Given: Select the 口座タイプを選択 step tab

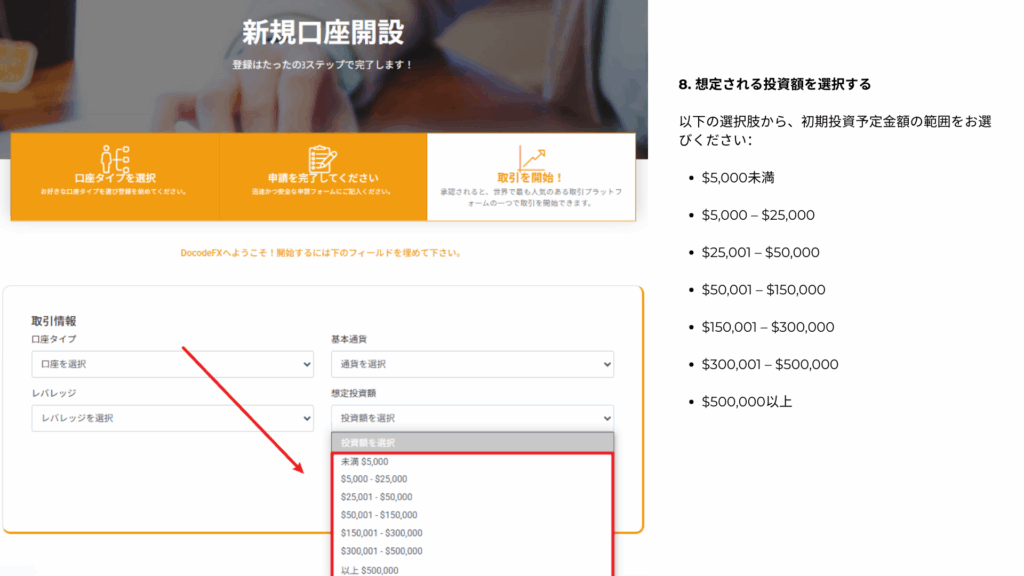Looking at the screenshot, I should pos(115,178).
